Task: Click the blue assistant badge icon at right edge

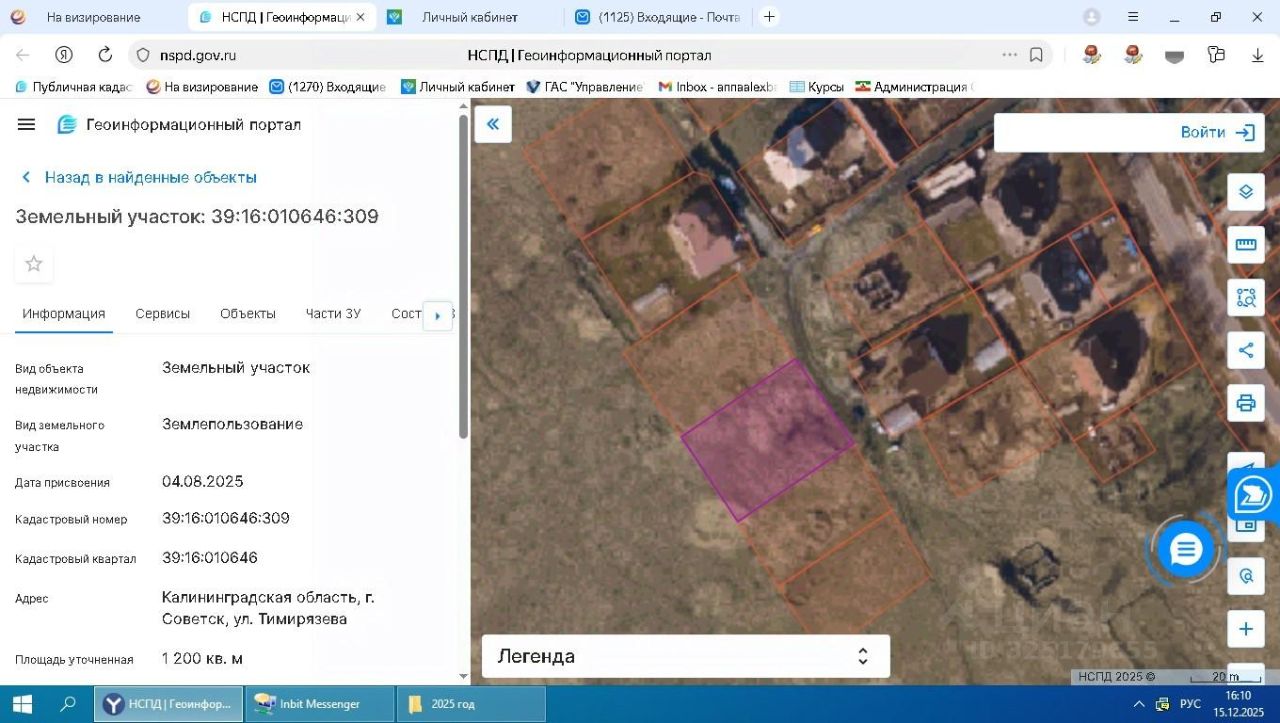Action: click(x=1254, y=495)
